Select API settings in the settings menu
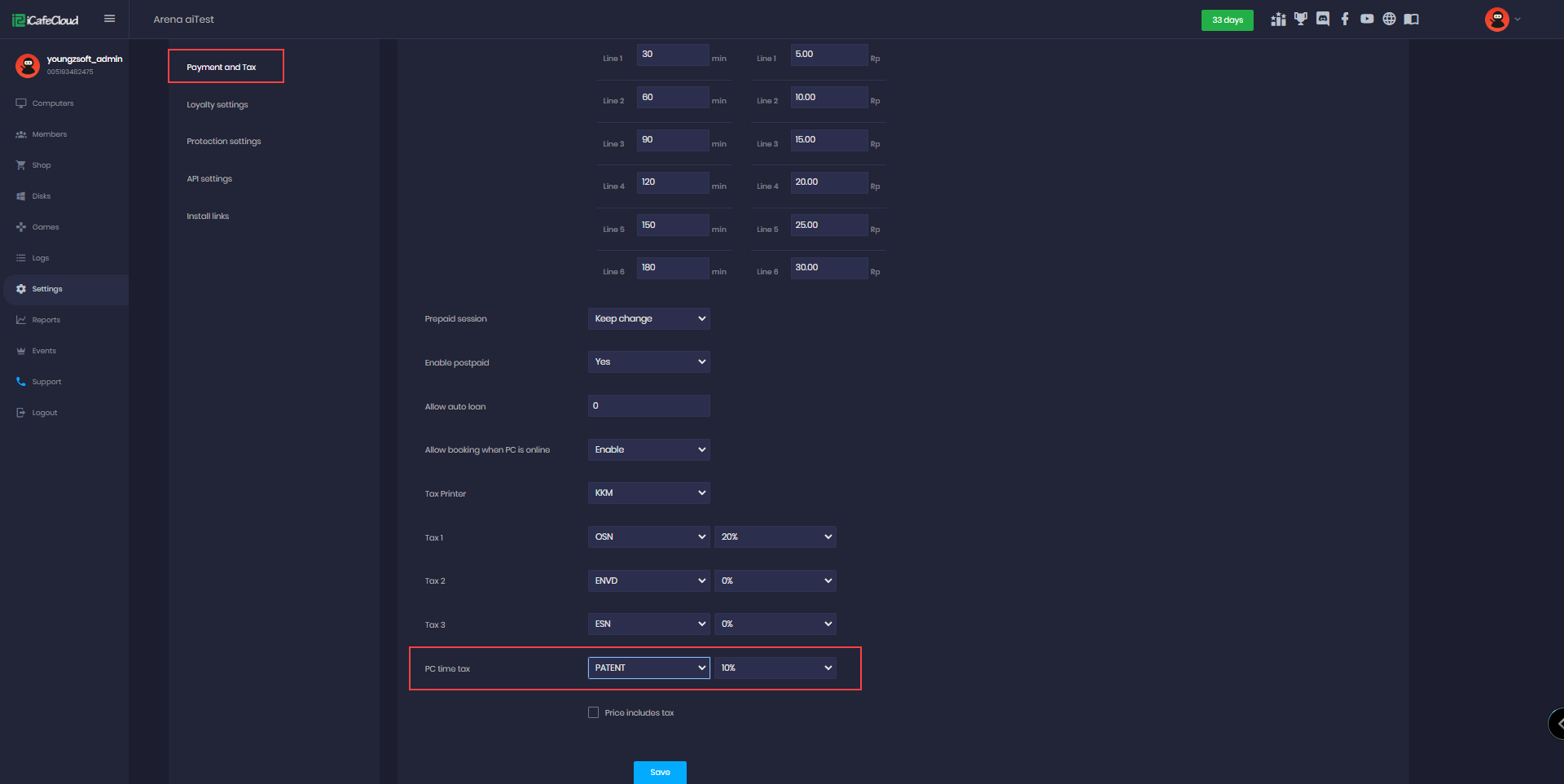This screenshot has width=1564, height=784. click(x=209, y=179)
